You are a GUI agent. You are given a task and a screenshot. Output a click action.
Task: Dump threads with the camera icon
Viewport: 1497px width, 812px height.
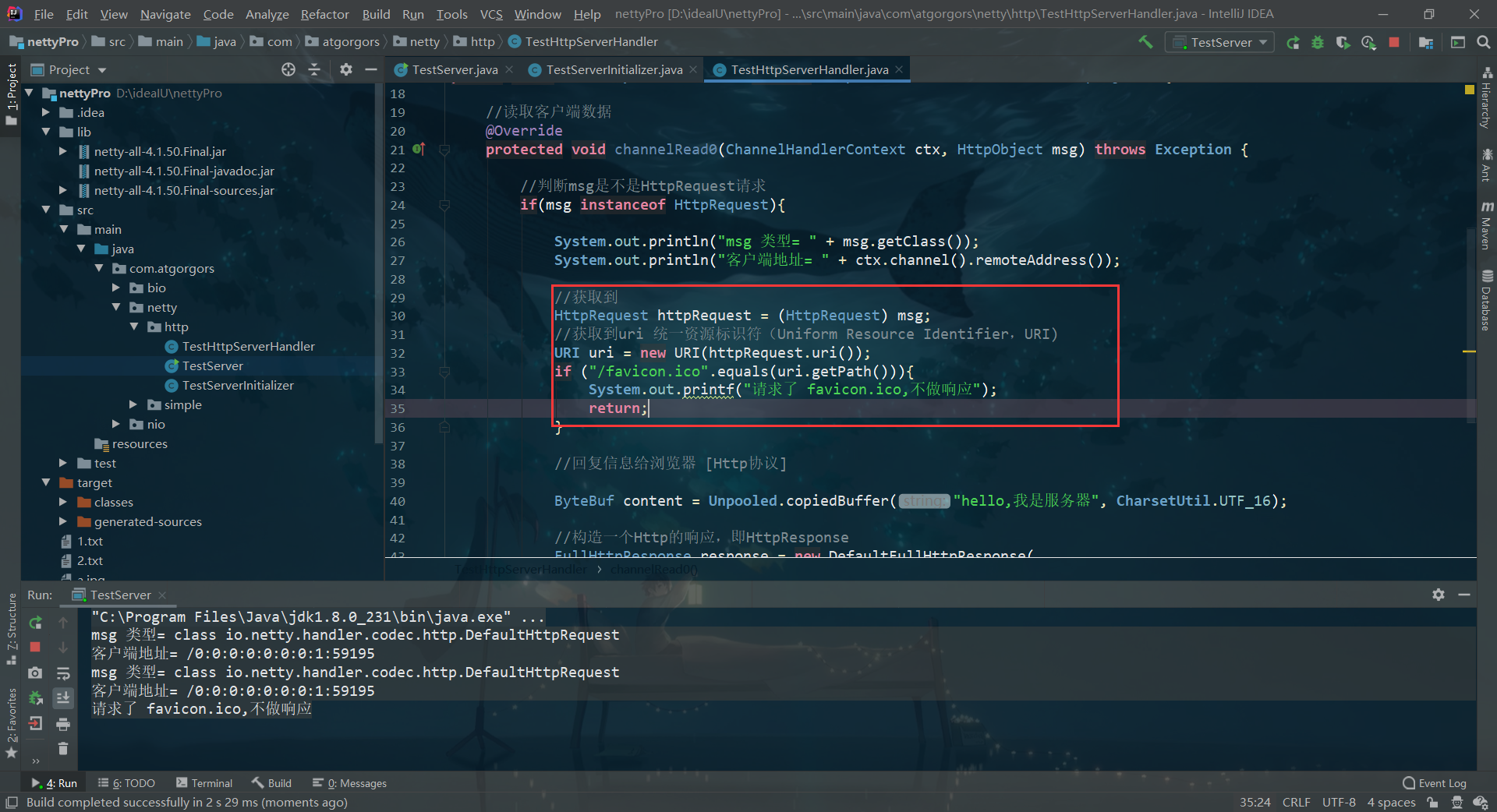(x=35, y=673)
